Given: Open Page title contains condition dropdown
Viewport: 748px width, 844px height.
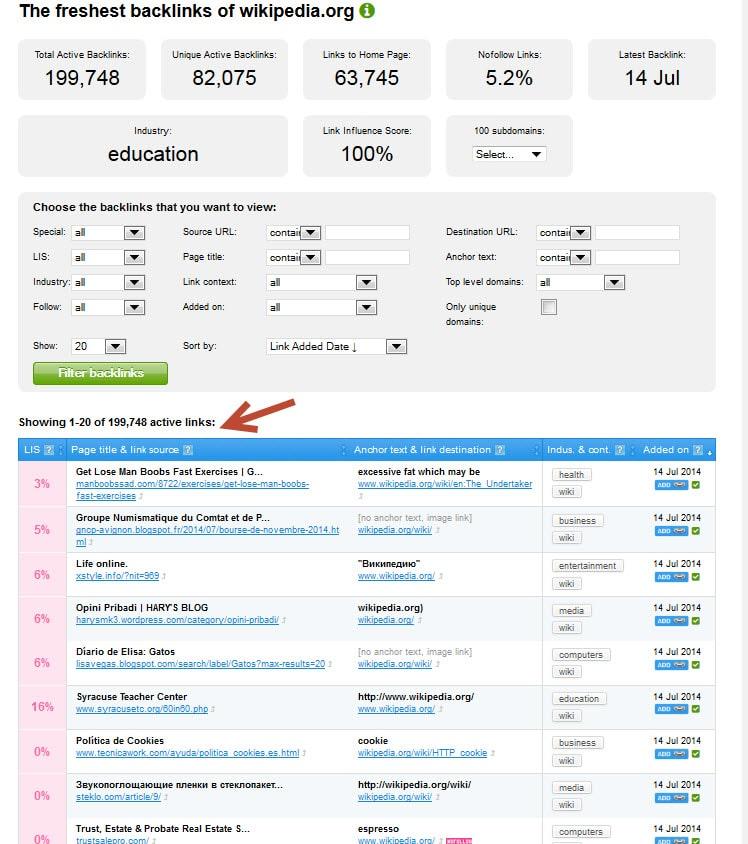Looking at the screenshot, I should [294, 257].
